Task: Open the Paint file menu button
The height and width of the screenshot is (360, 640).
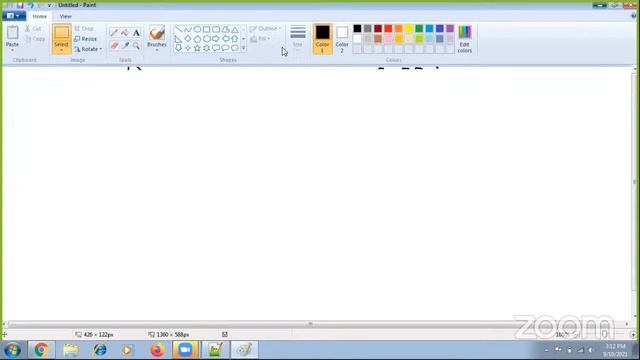Action: [x=14, y=16]
